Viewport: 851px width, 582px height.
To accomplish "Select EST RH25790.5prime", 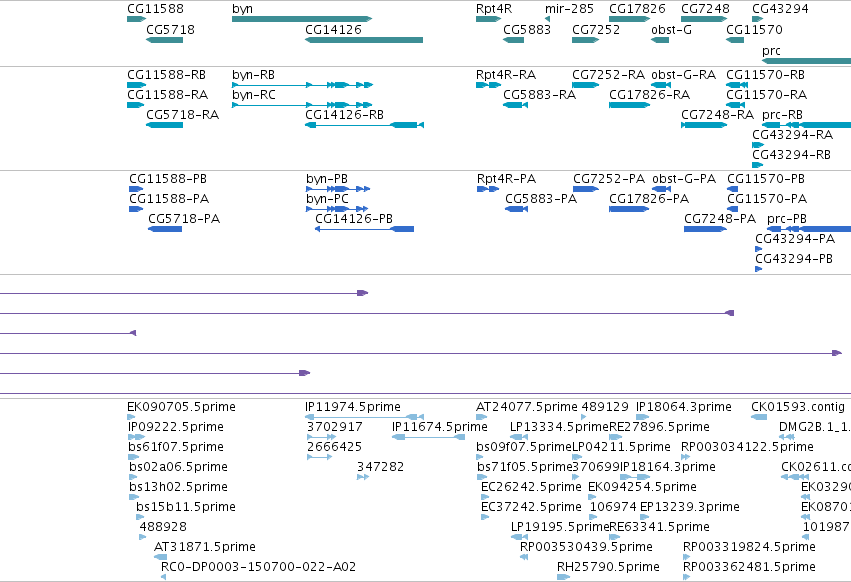I will (563, 577).
